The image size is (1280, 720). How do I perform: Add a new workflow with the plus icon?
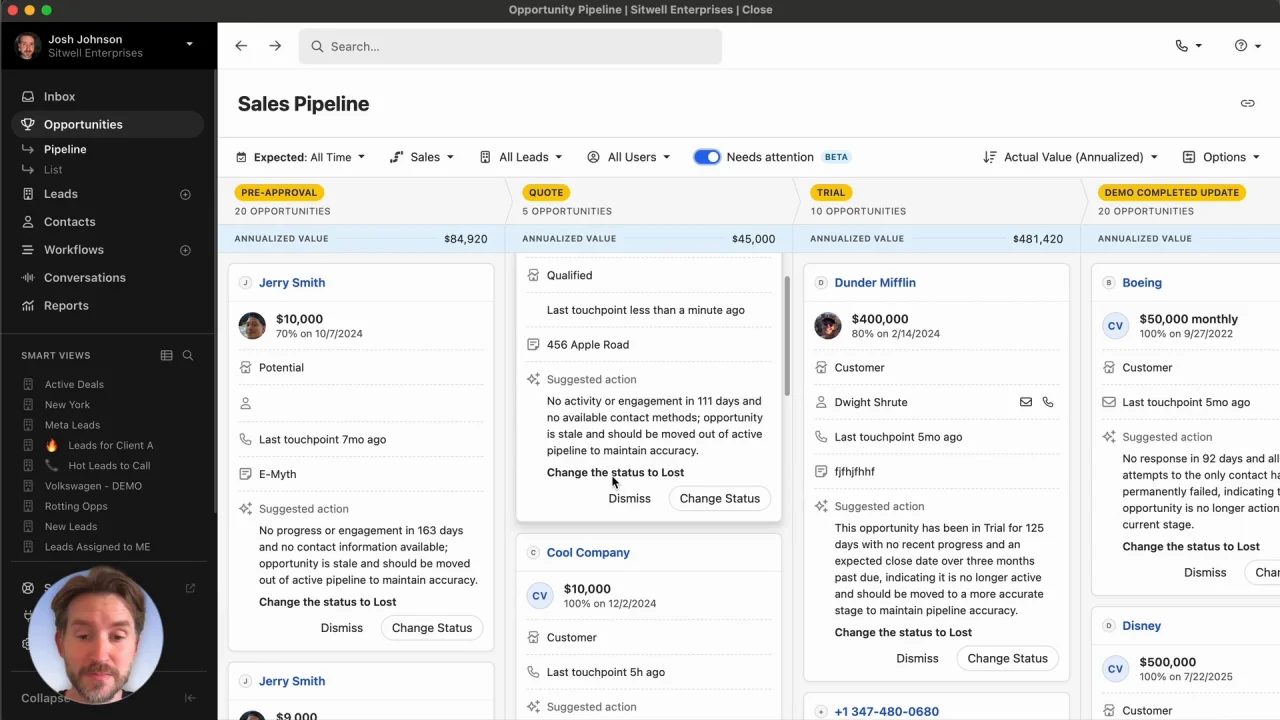click(185, 250)
